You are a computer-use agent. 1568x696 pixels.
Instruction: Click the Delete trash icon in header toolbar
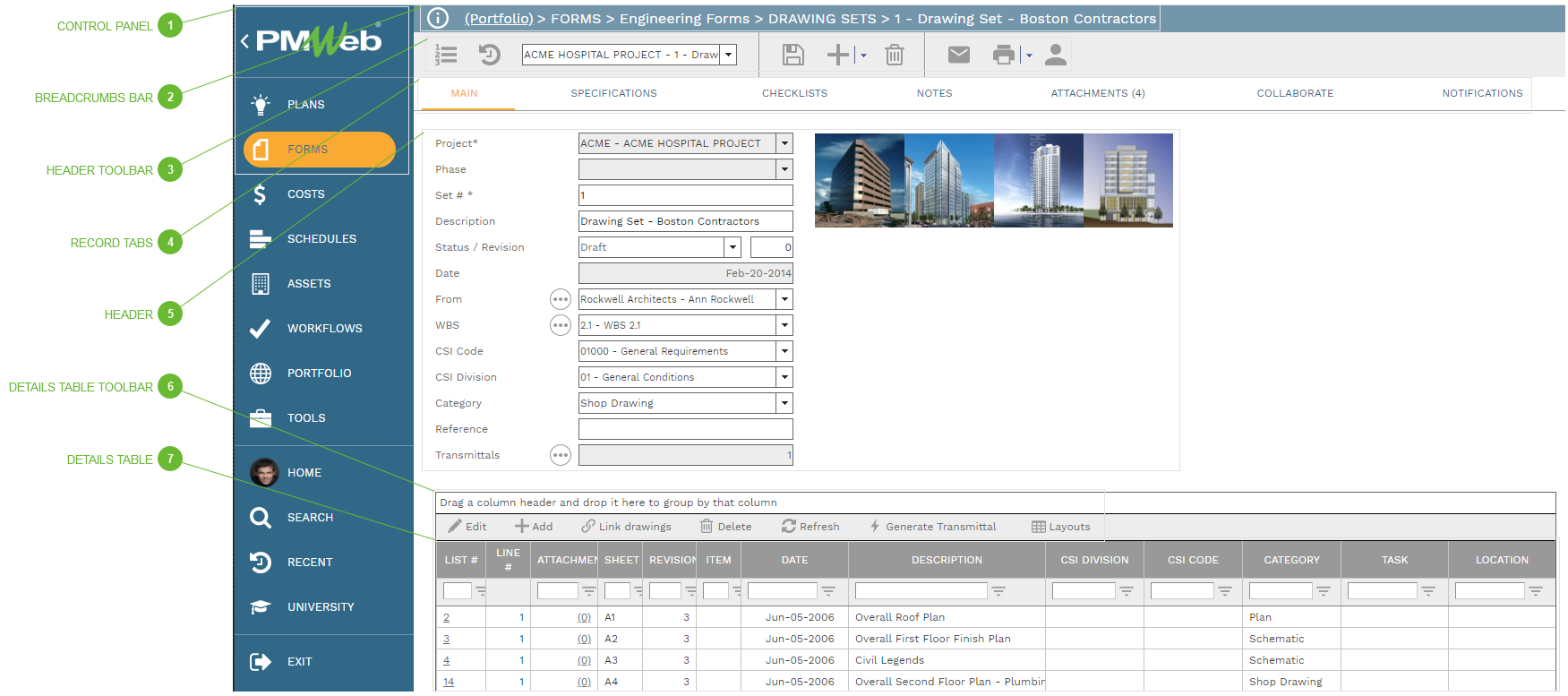pyautogui.click(x=894, y=55)
